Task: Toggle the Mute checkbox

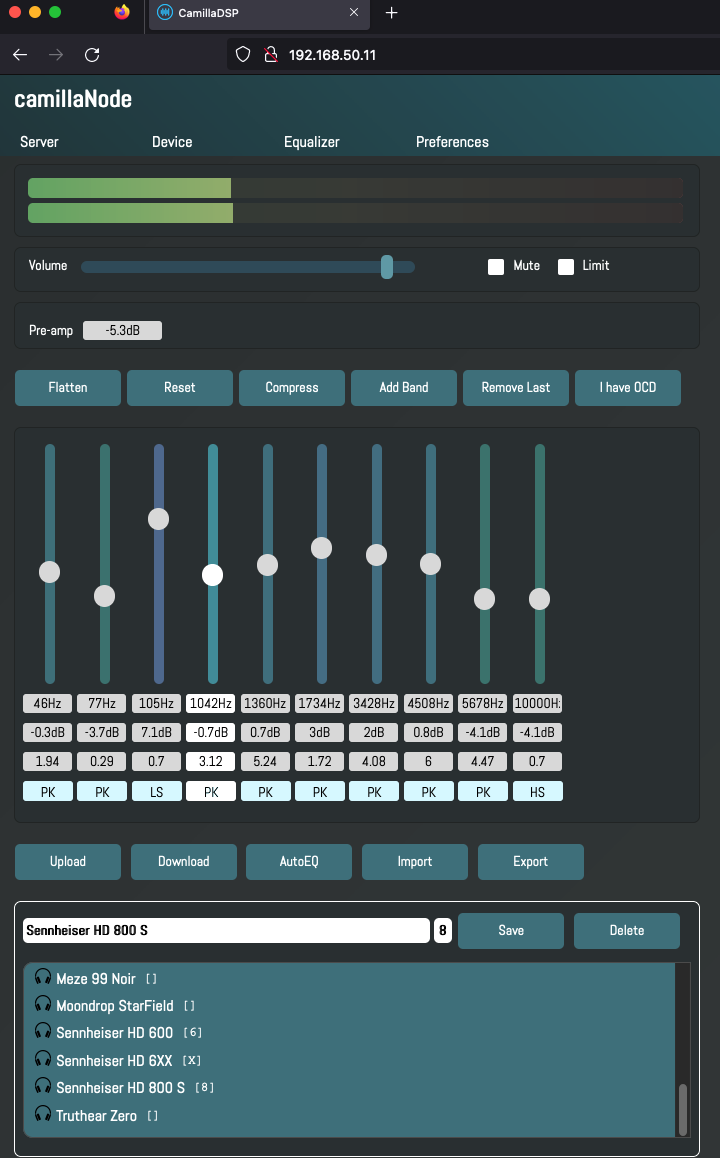Action: (496, 267)
